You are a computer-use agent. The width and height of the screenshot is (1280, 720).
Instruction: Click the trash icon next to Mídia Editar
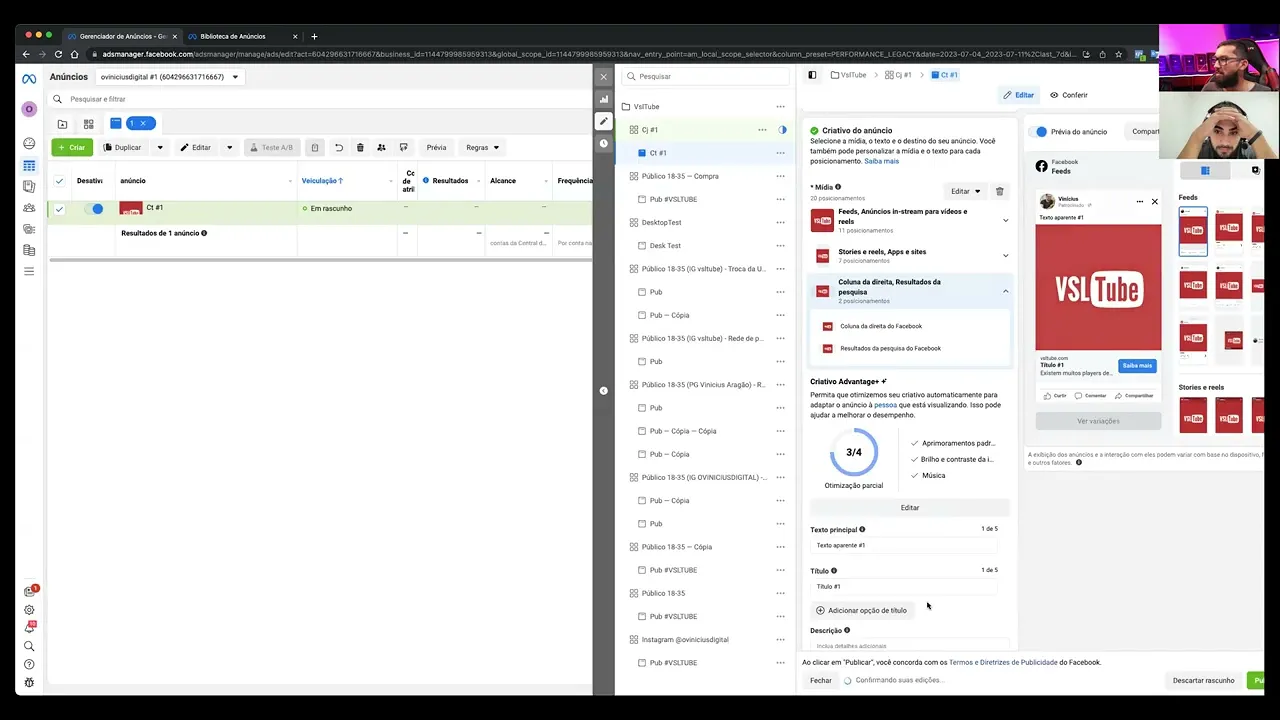tap(999, 191)
